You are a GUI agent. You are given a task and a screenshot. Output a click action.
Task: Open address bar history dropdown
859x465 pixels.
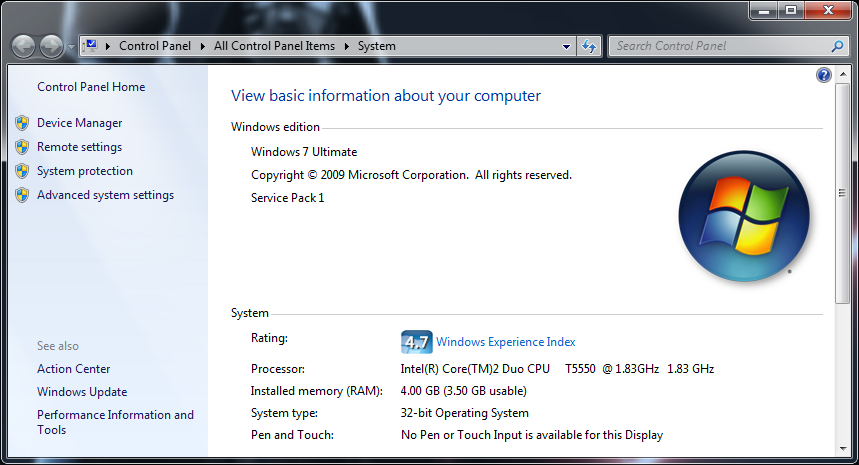pyautogui.click(x=566, y=47)
